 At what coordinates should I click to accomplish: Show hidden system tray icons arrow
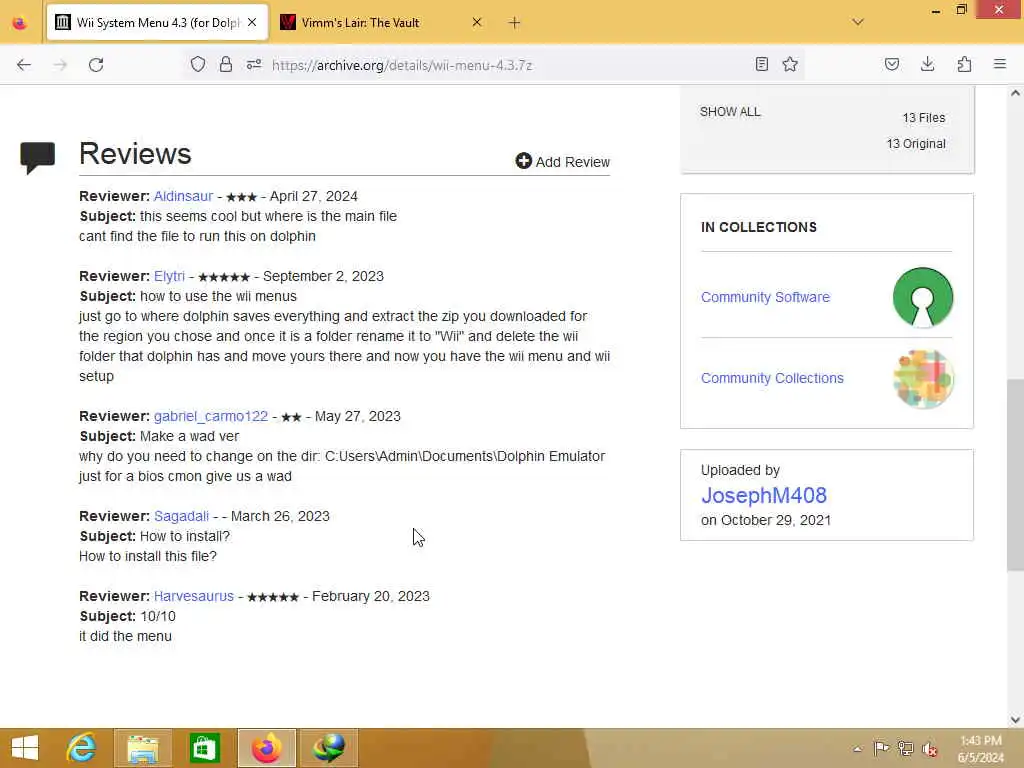click(857, 748)
